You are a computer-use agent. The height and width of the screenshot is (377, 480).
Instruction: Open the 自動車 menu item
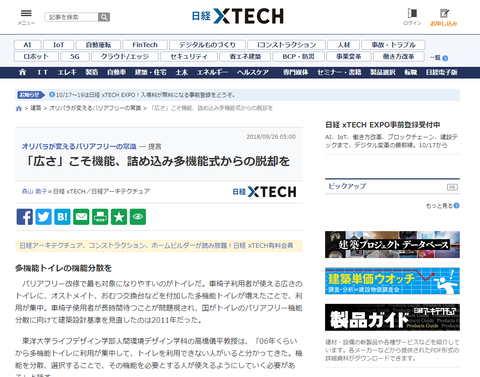(116, 72)
